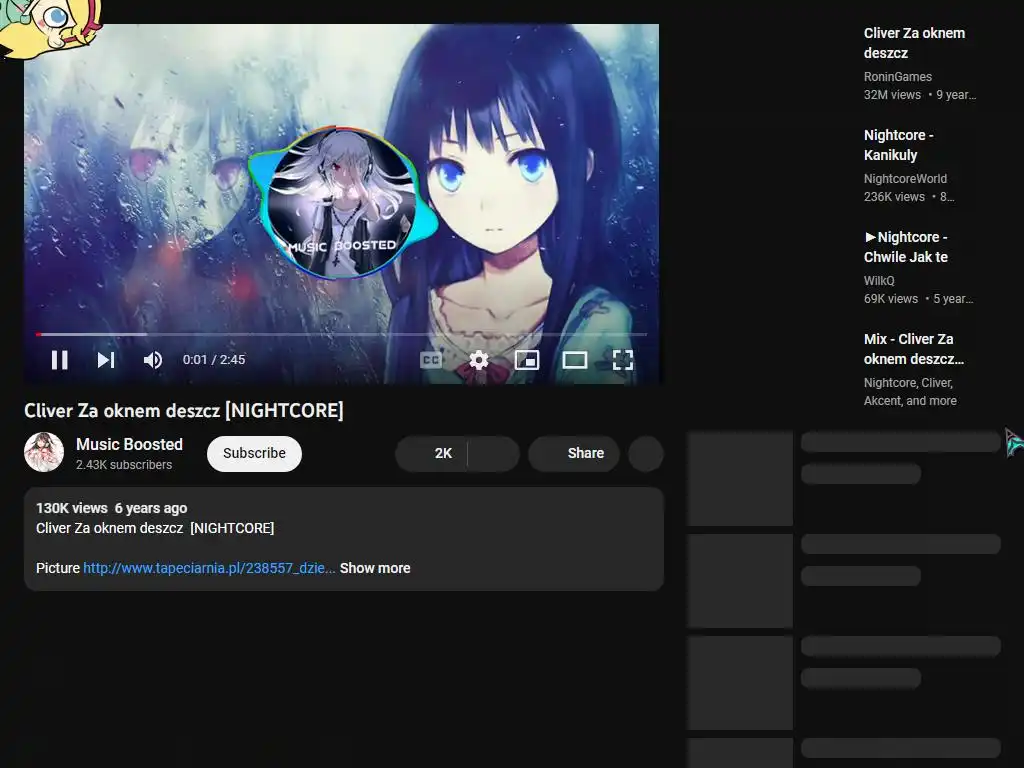Open video settings gear icon
Viewport: 1024px width, 768px height.
coord(479,360)
